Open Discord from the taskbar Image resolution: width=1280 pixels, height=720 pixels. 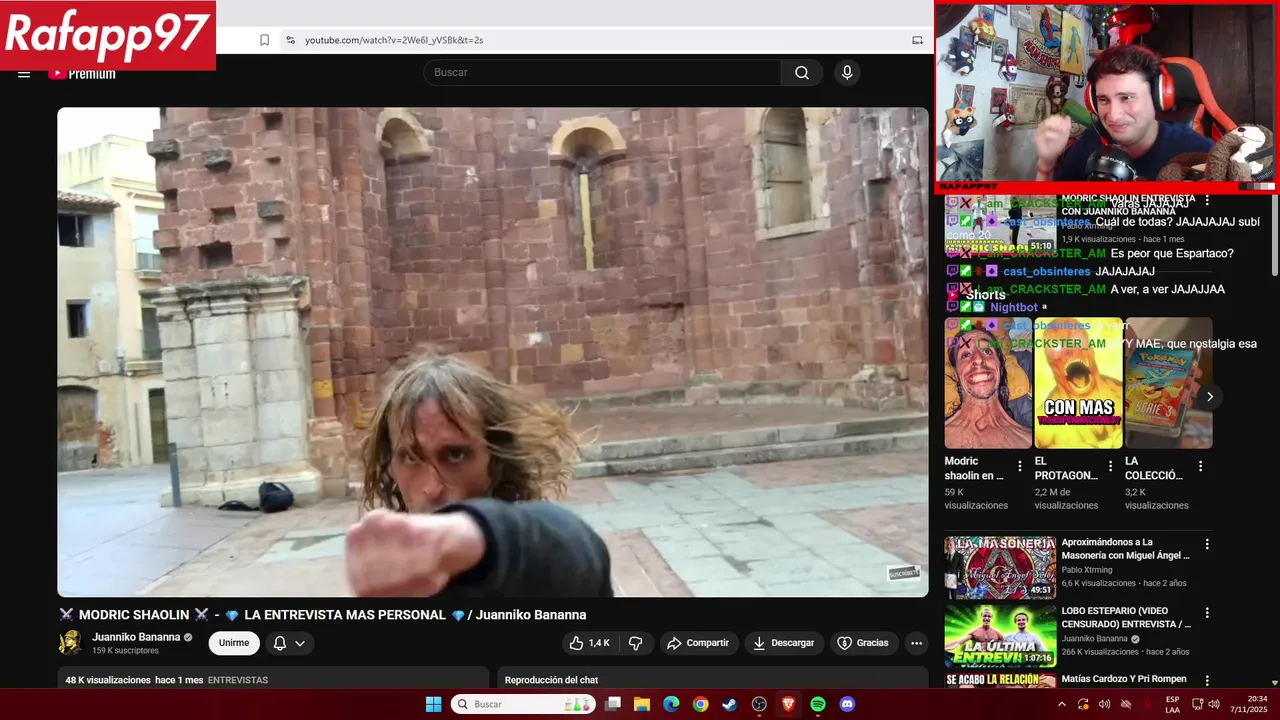click(x=847, y=704)
